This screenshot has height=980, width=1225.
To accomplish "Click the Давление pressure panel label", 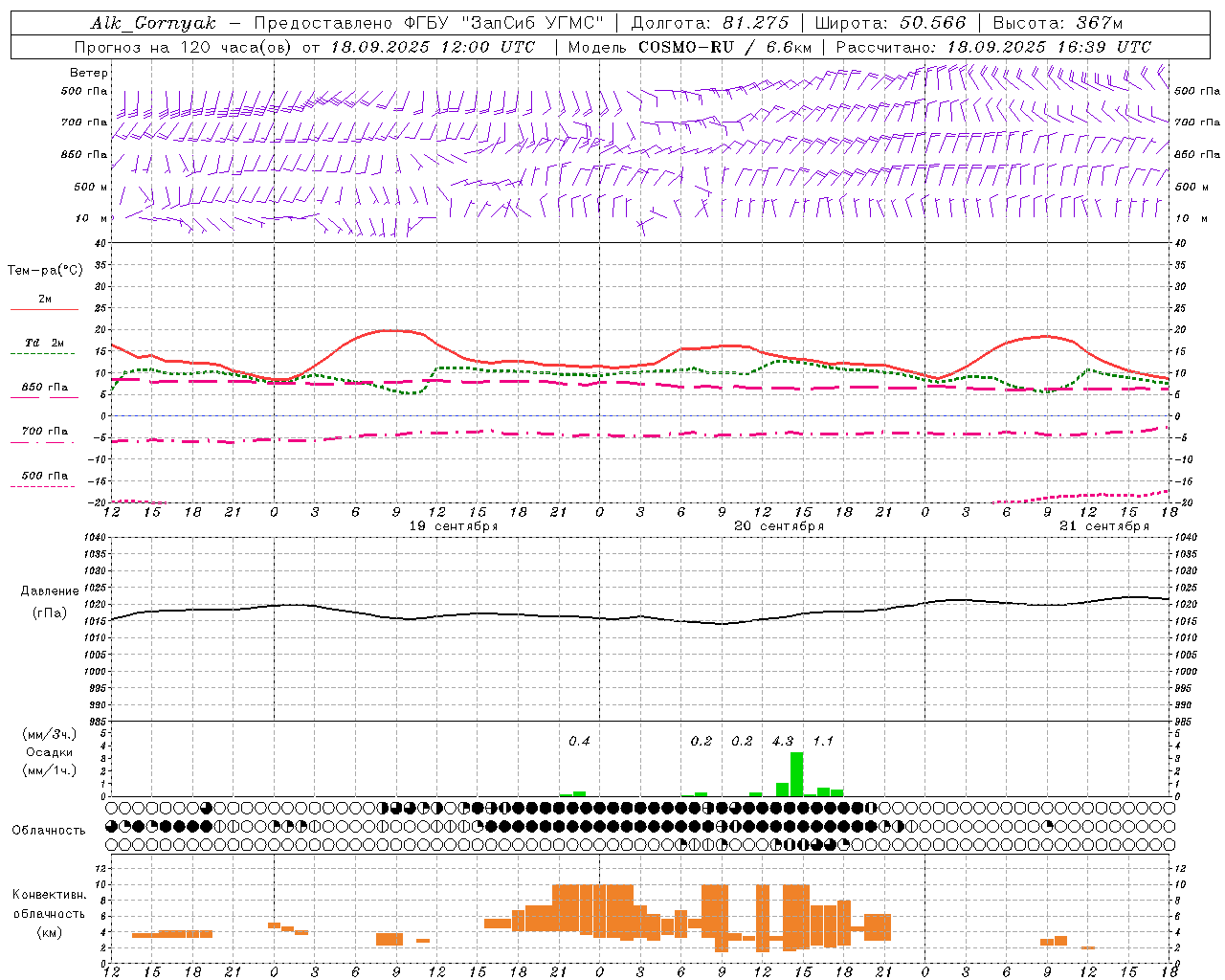I will tap(50, 591).
